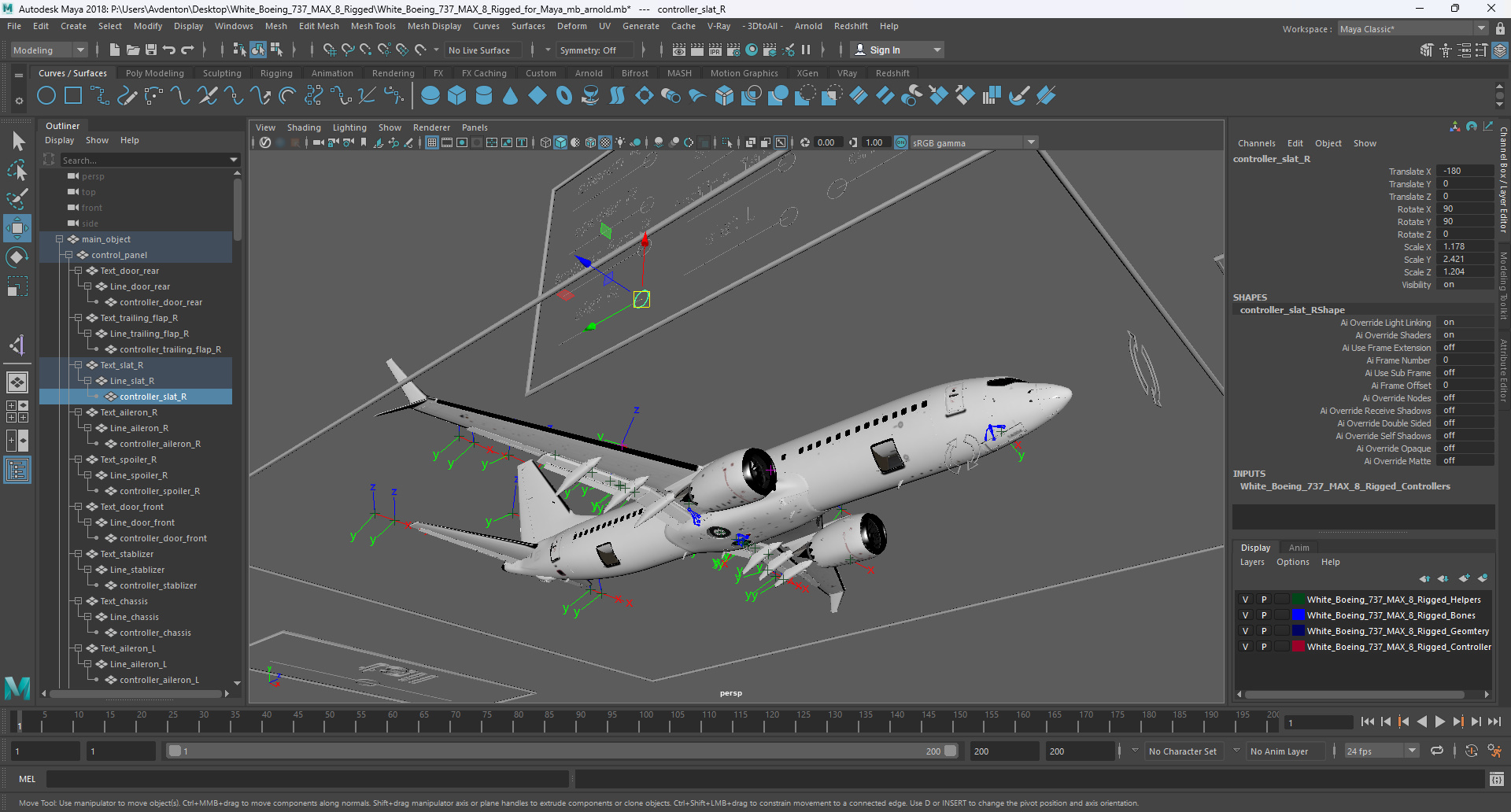Screen dimensions: 1511x812
Task: Toggle loop playback icon
Action: point(1437,751)
